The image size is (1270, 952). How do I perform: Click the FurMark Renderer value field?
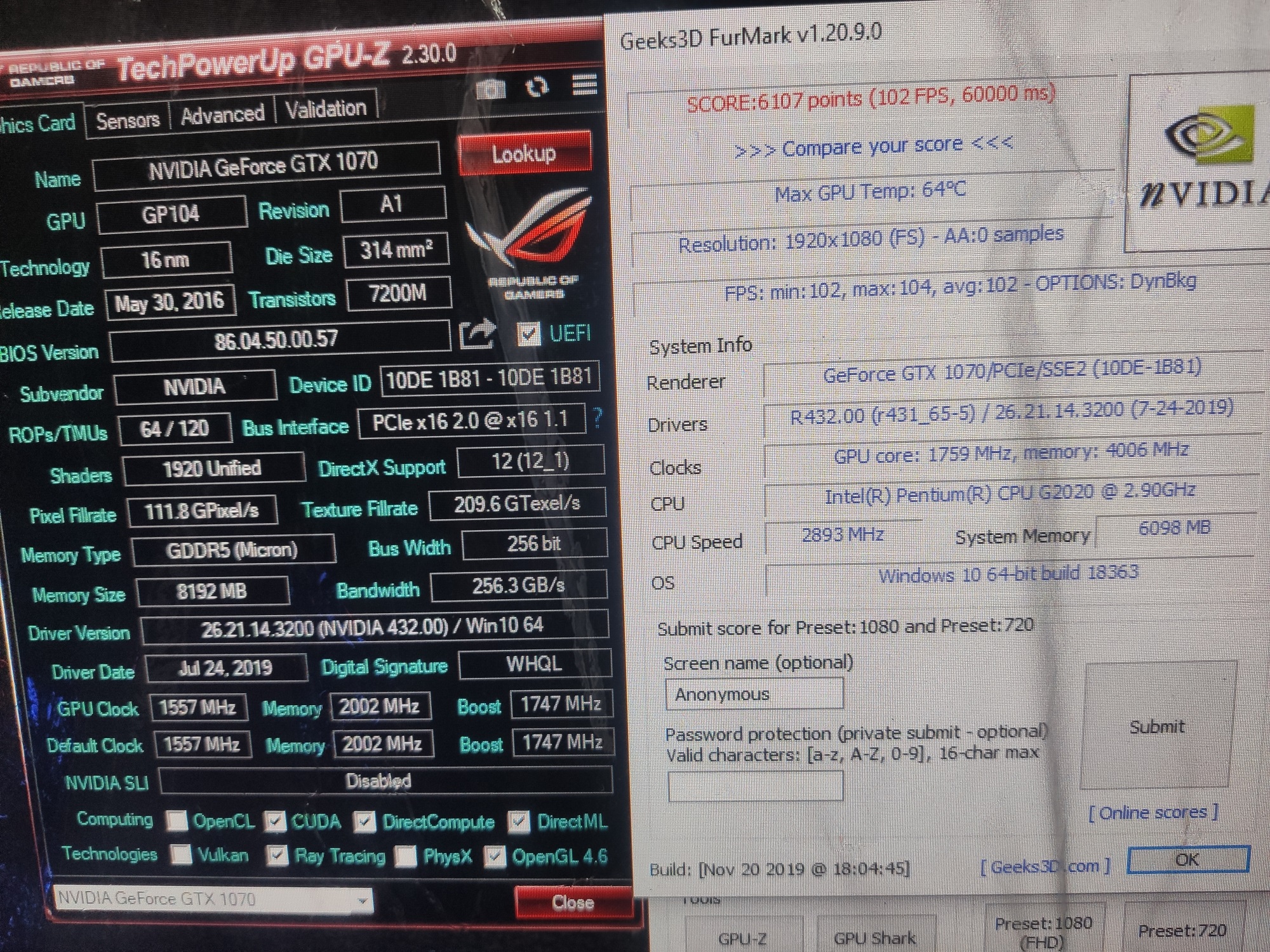[x=1013, y=371]
